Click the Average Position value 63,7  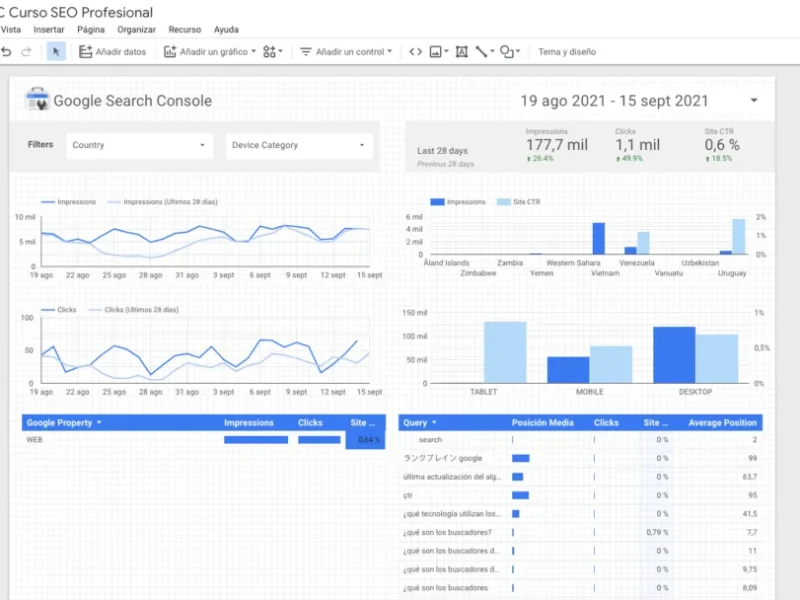[x=749, y=477]
